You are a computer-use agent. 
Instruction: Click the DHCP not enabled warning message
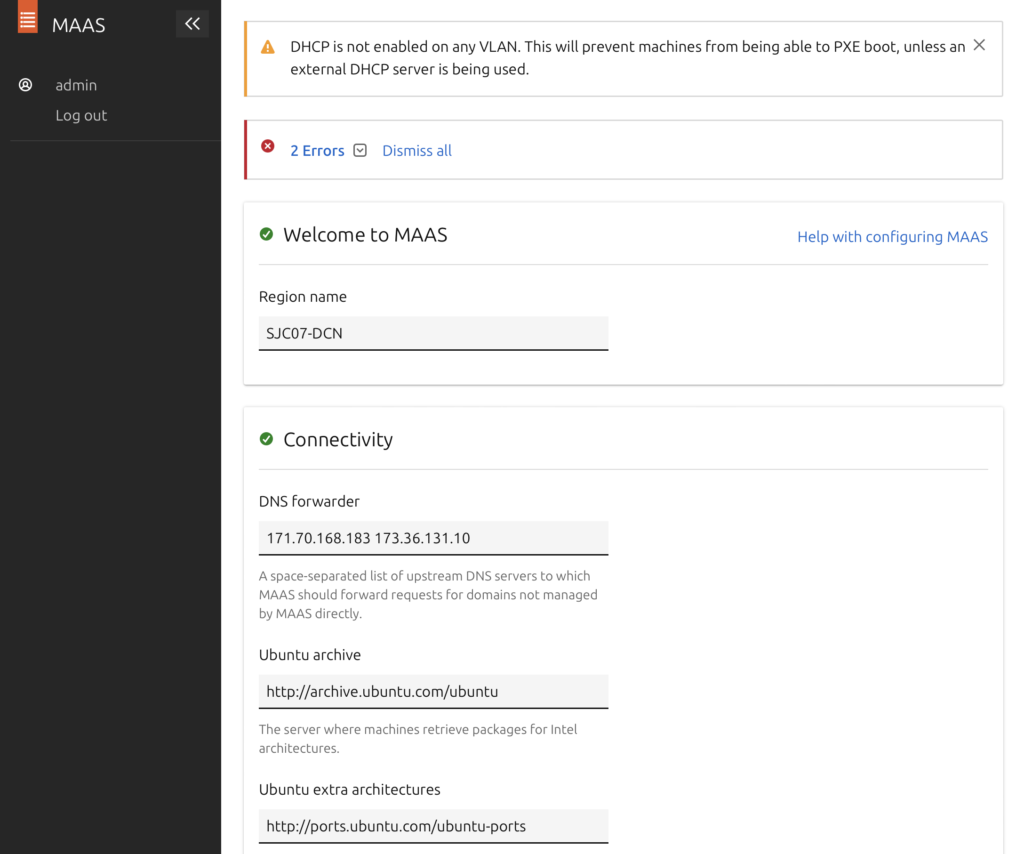(x=628, y=58)
